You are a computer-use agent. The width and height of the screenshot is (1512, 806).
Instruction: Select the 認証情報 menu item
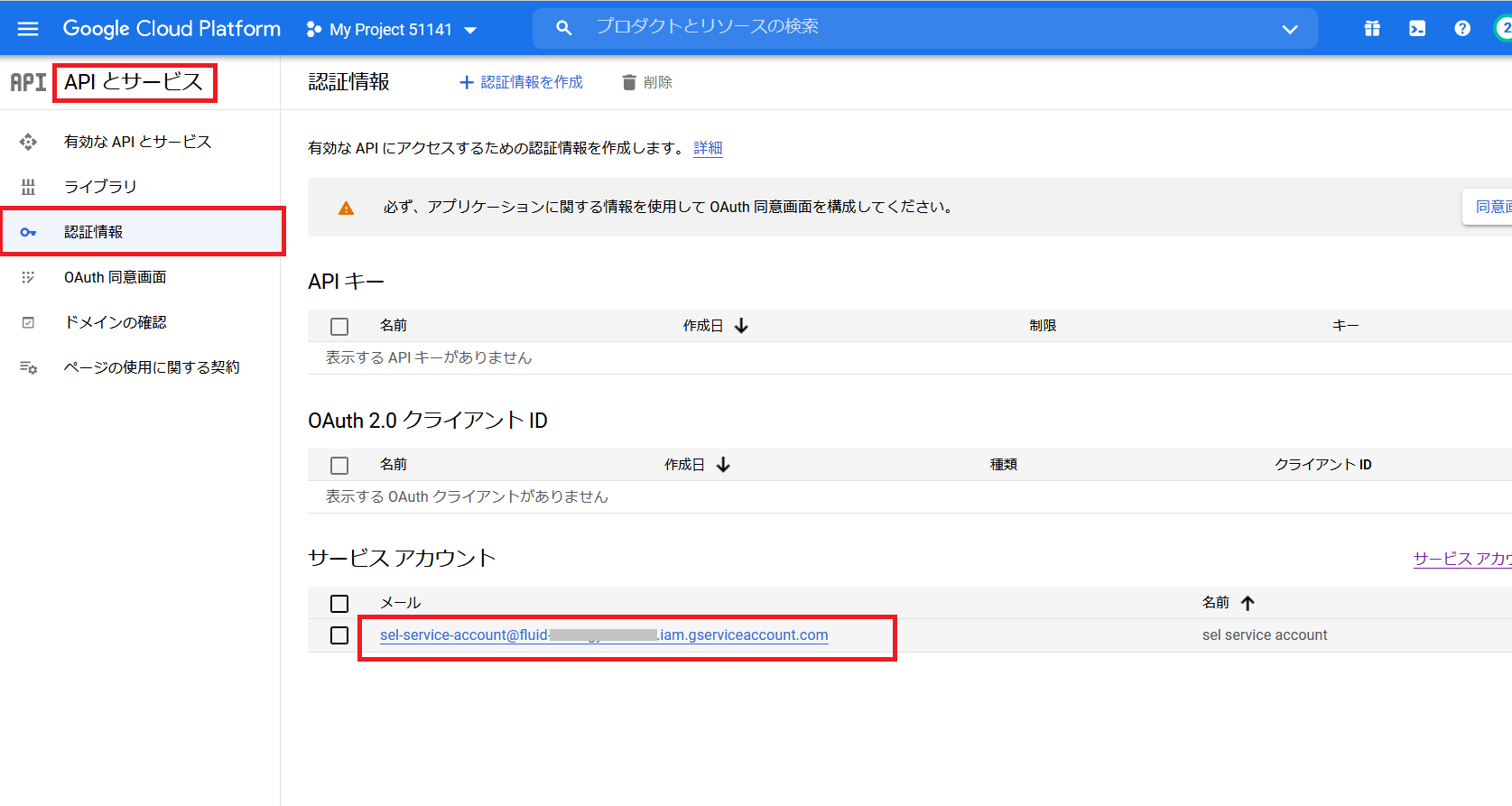coord(140,232)
